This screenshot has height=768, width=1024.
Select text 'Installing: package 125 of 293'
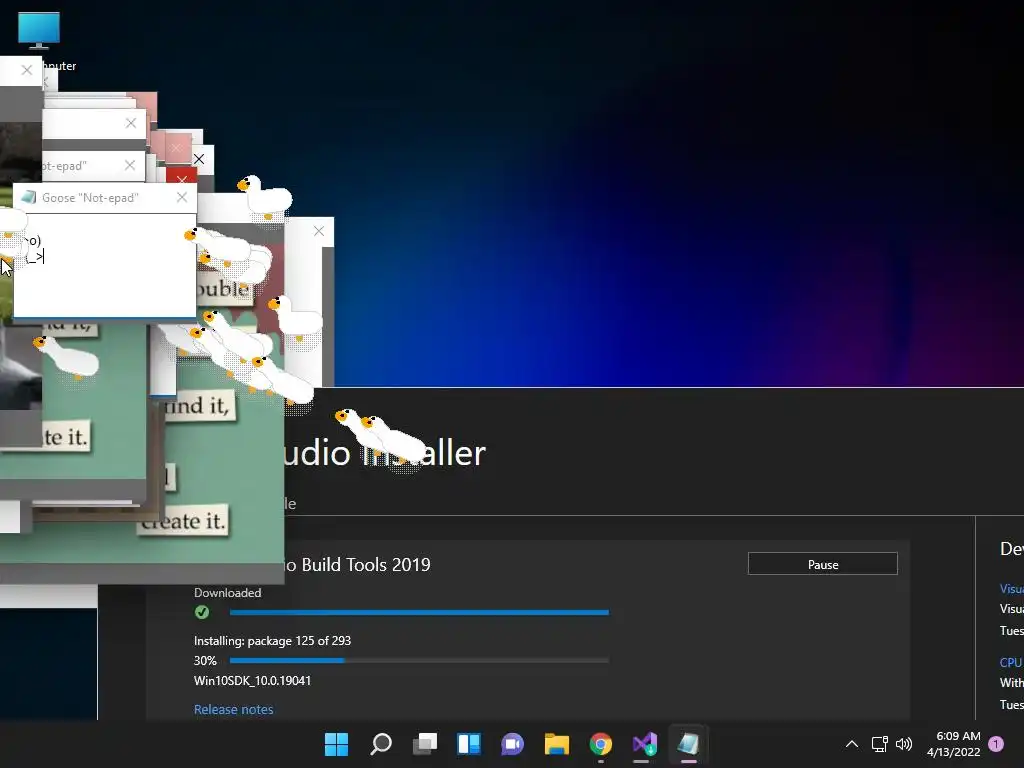[x=272, y=641]
